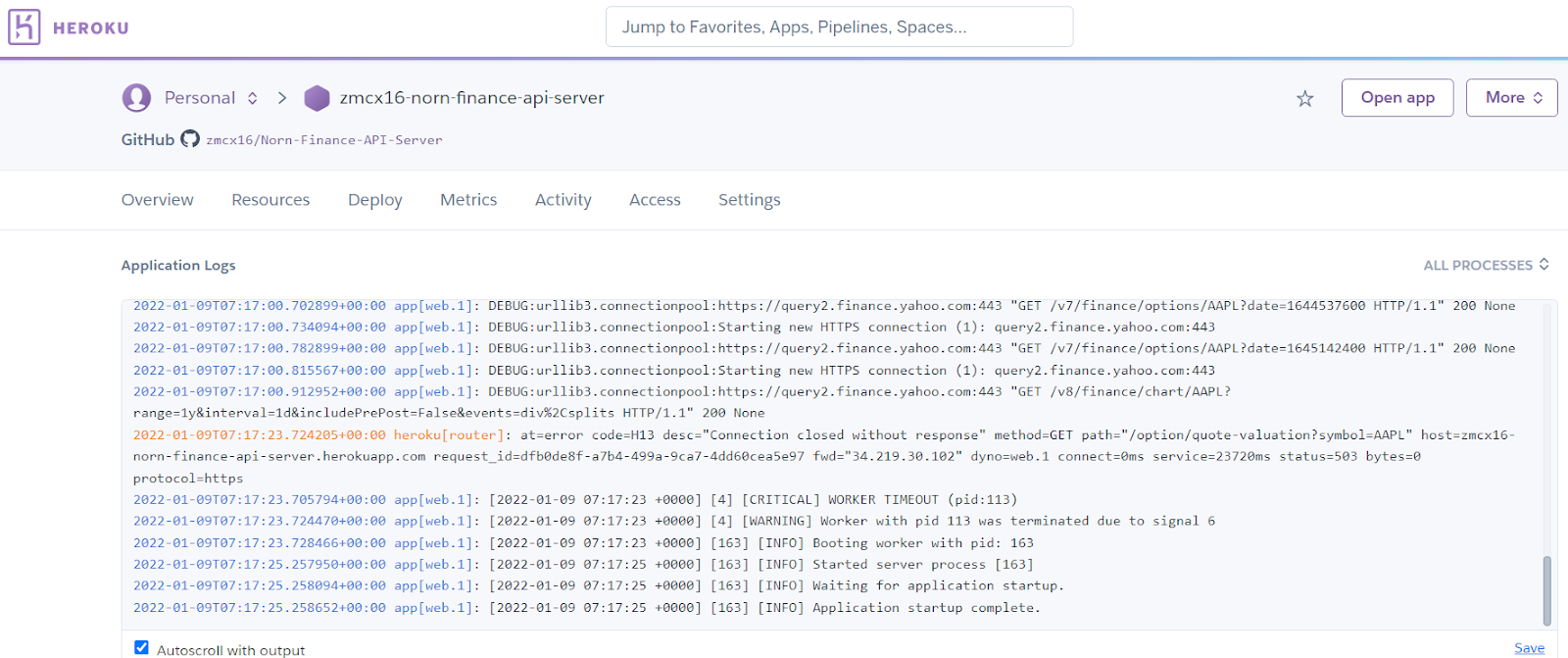Click the Application Logs heading
1568x658 pixels.
tap(178, 265)
